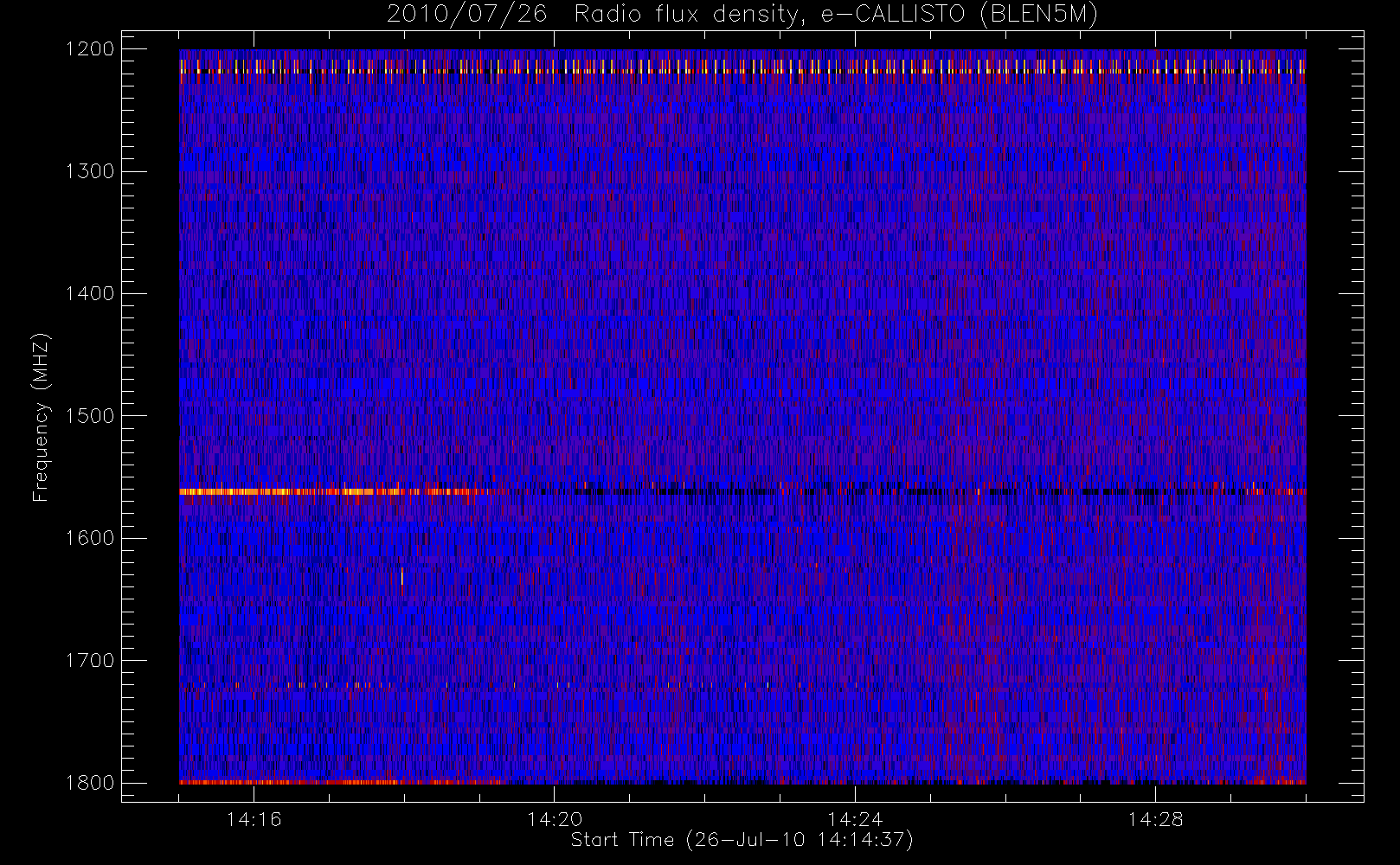Click the 1800 frequency tick label

90,782
